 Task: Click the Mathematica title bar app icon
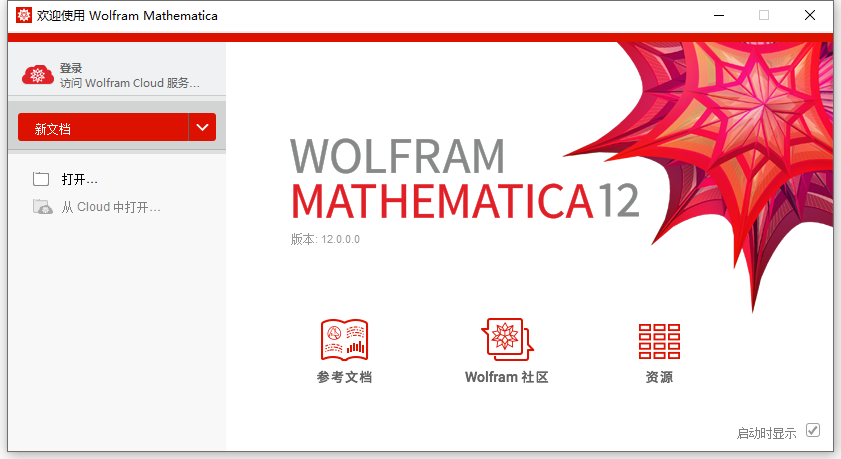pos(24,15)
